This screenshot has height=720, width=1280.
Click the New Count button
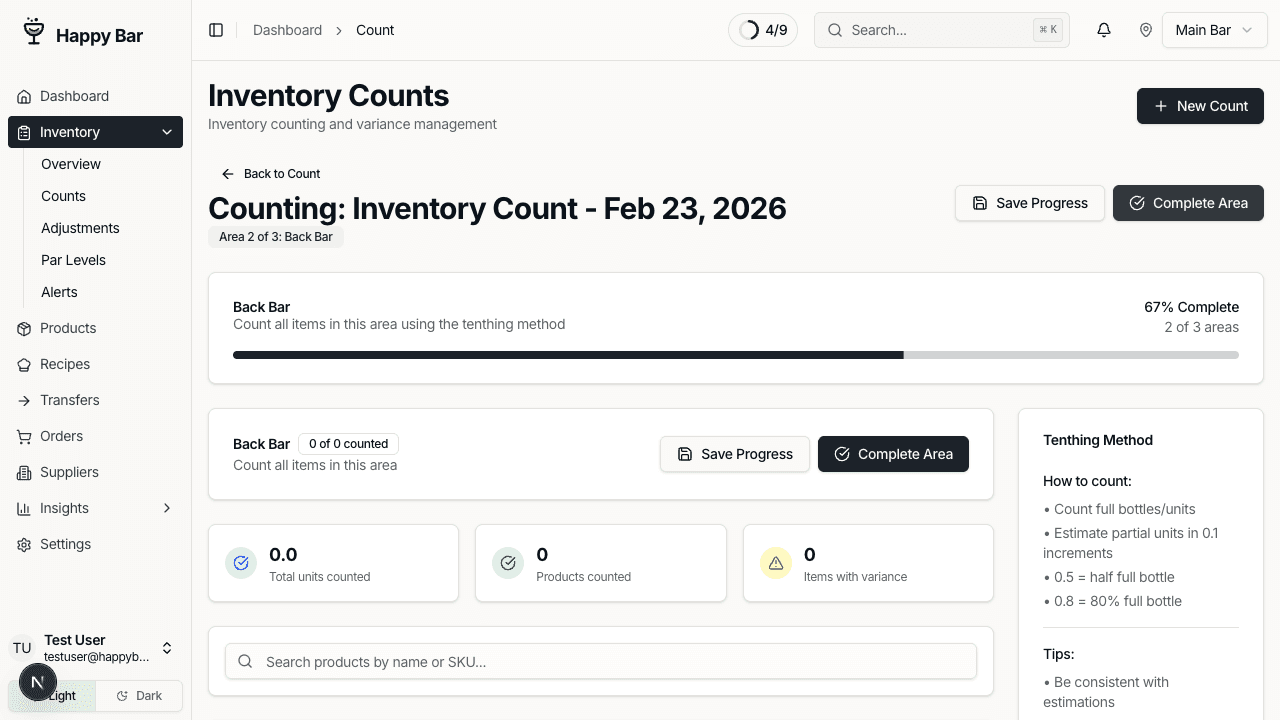point(1200,106)
